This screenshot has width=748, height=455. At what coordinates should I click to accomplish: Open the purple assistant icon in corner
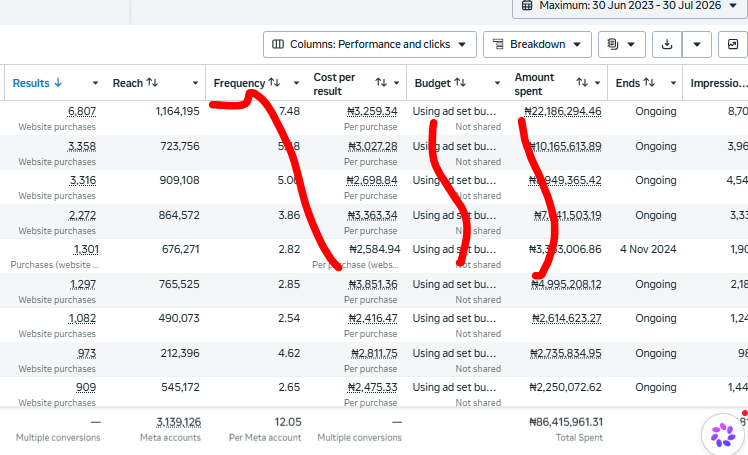[723, 434]
